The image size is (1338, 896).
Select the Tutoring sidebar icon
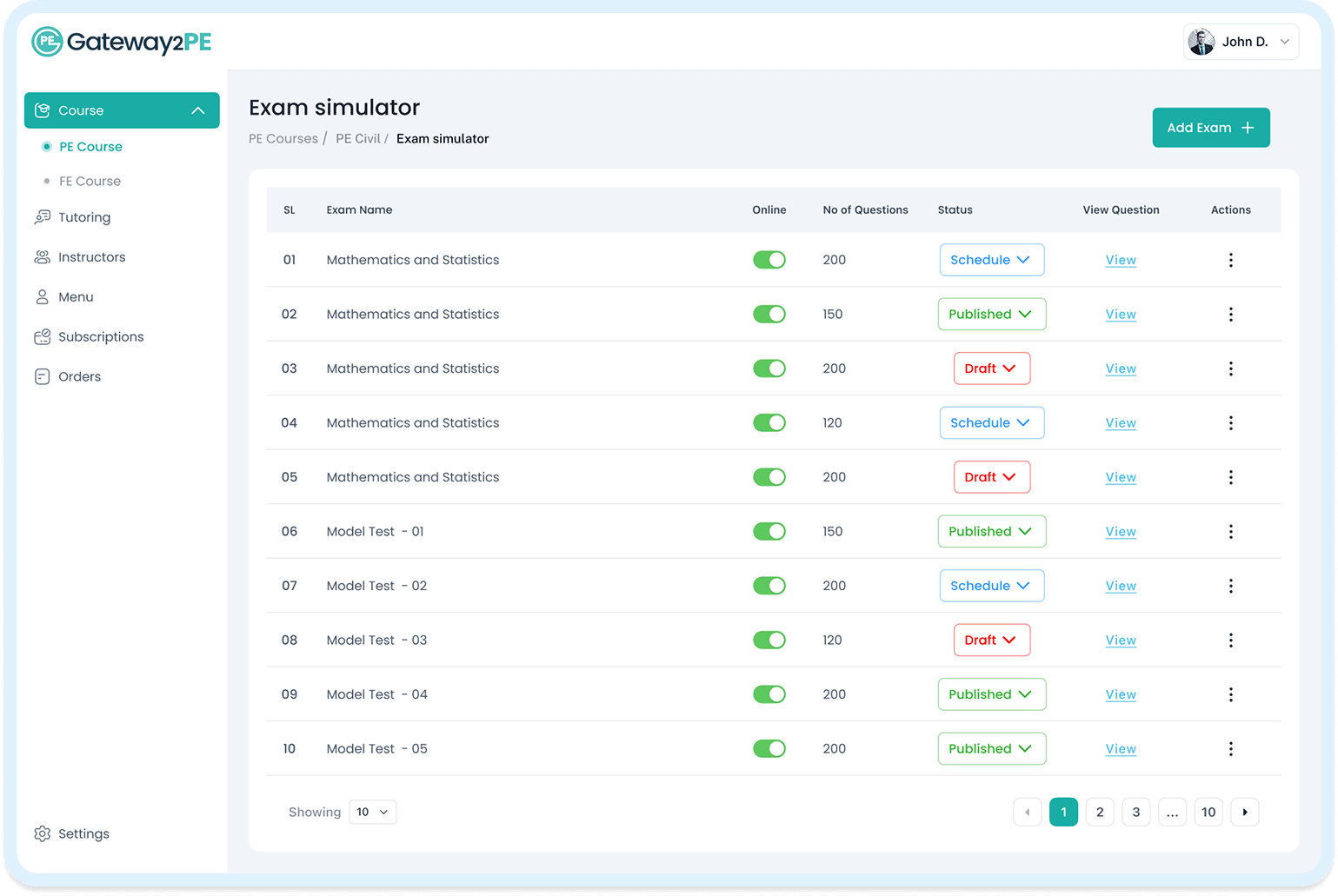43,216
